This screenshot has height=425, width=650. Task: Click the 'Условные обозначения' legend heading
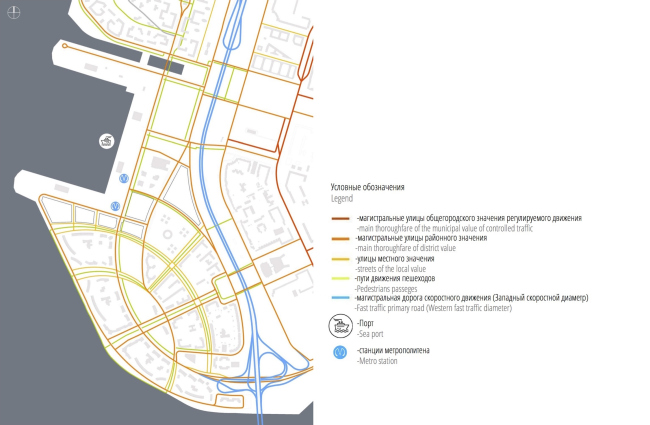[365, 187]
